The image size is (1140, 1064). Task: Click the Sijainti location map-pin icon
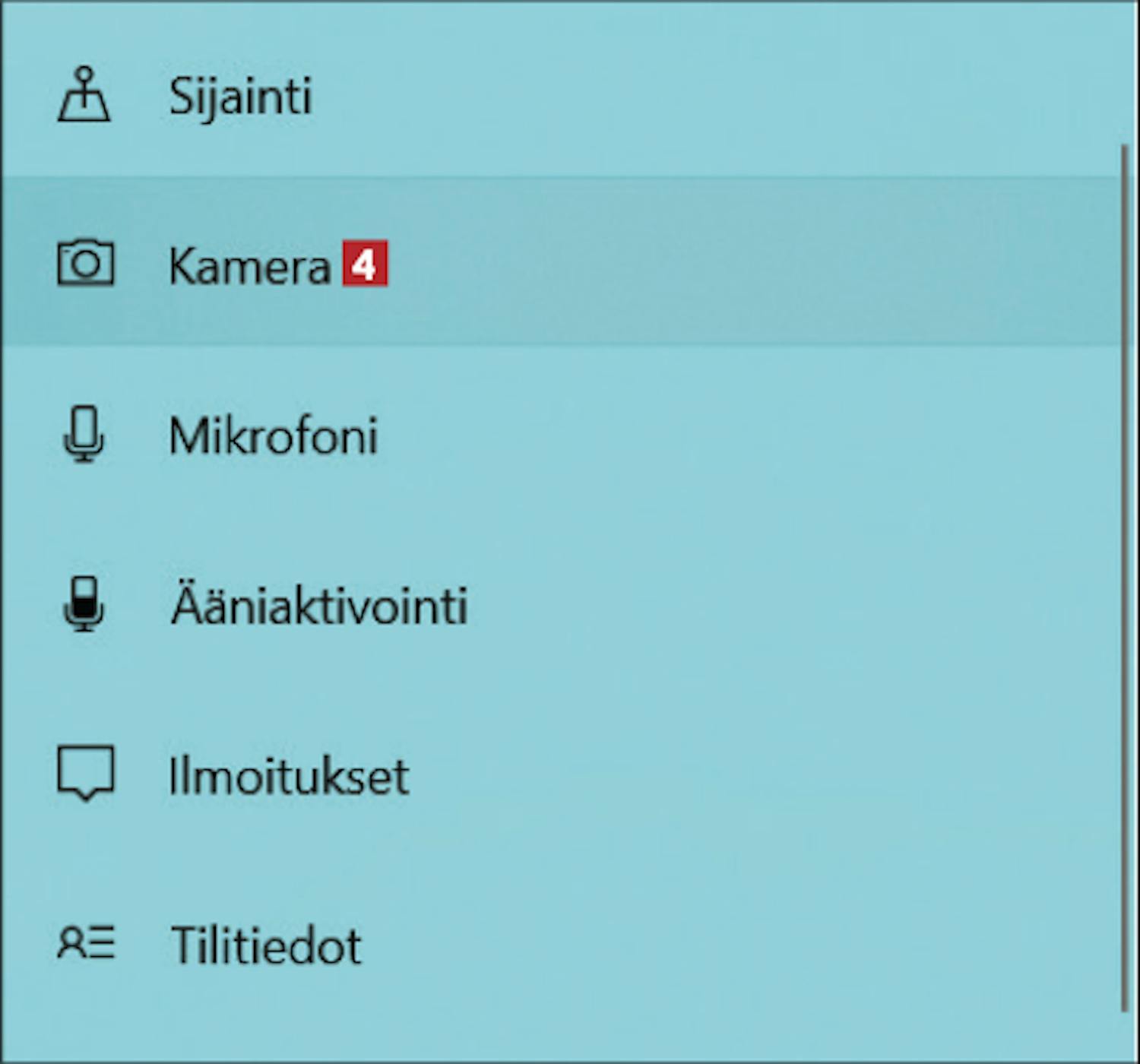pos(84,95)
